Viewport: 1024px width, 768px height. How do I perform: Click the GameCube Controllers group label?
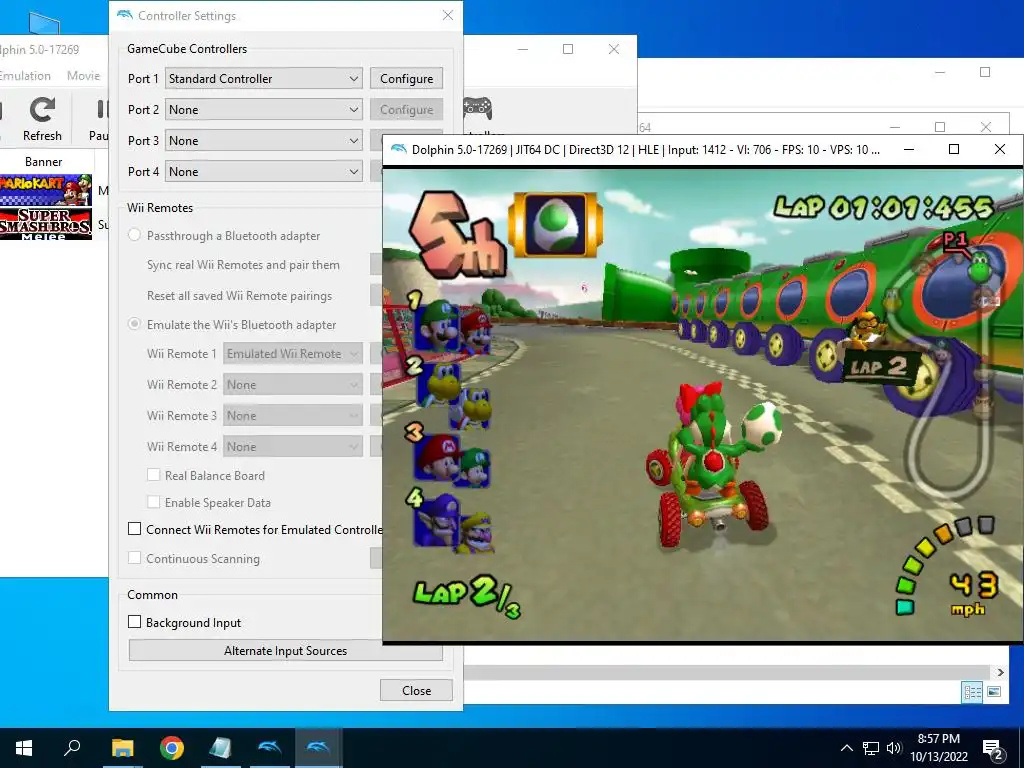[187, 49]
